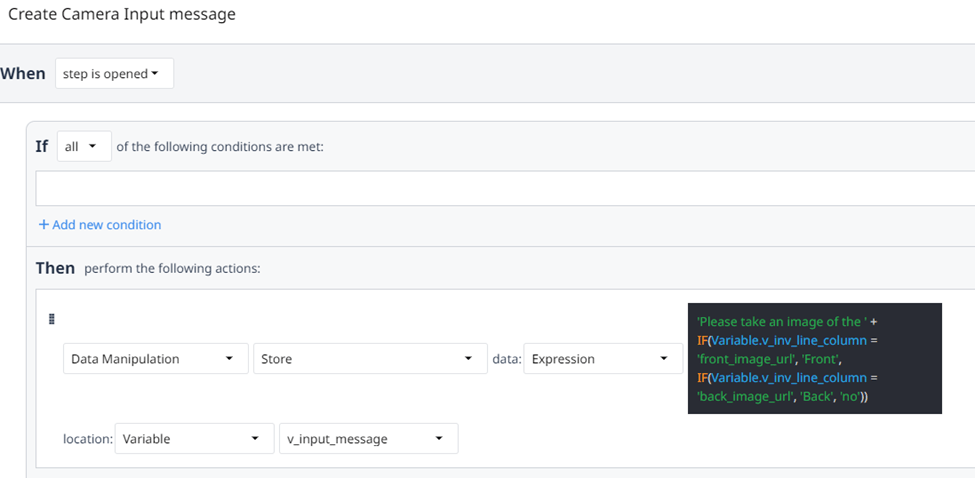Click the 'When' section label
The image size is (975, 478).
pyautogui.click(x=23, y=74)
